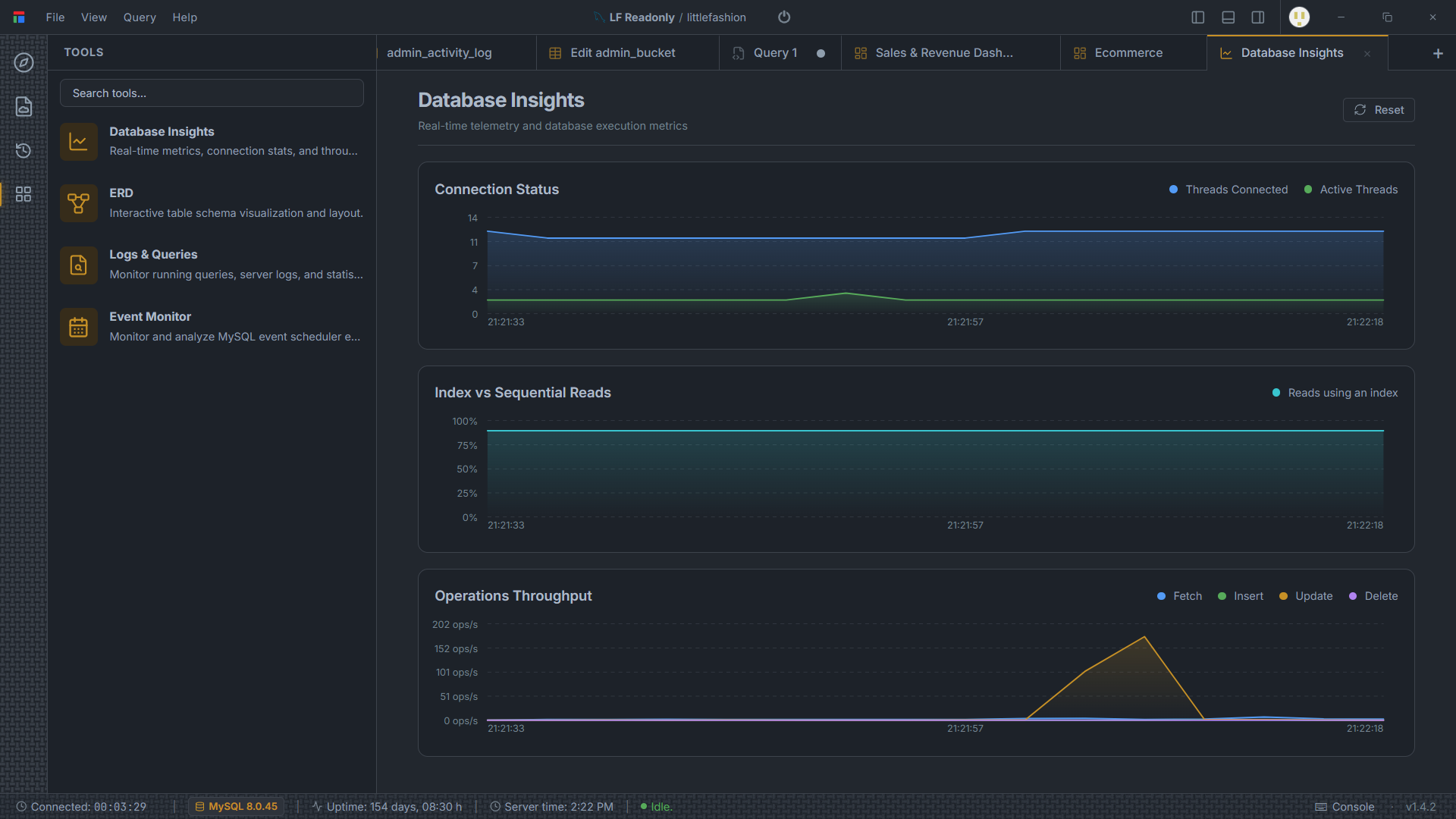Toggle Threads Connected legend series
The width and height of the screenshot is (1456, 819).
[x=1228, y=190]
